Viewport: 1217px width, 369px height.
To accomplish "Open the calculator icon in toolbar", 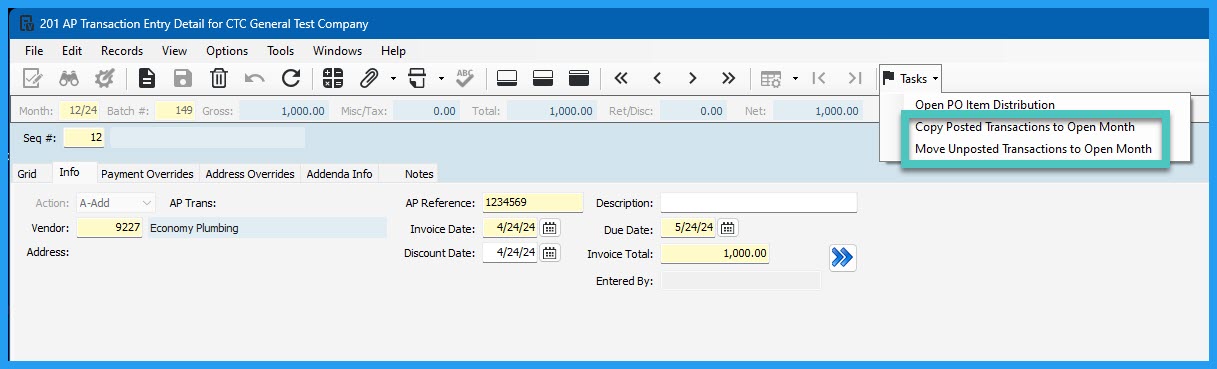I will [333, 78].
